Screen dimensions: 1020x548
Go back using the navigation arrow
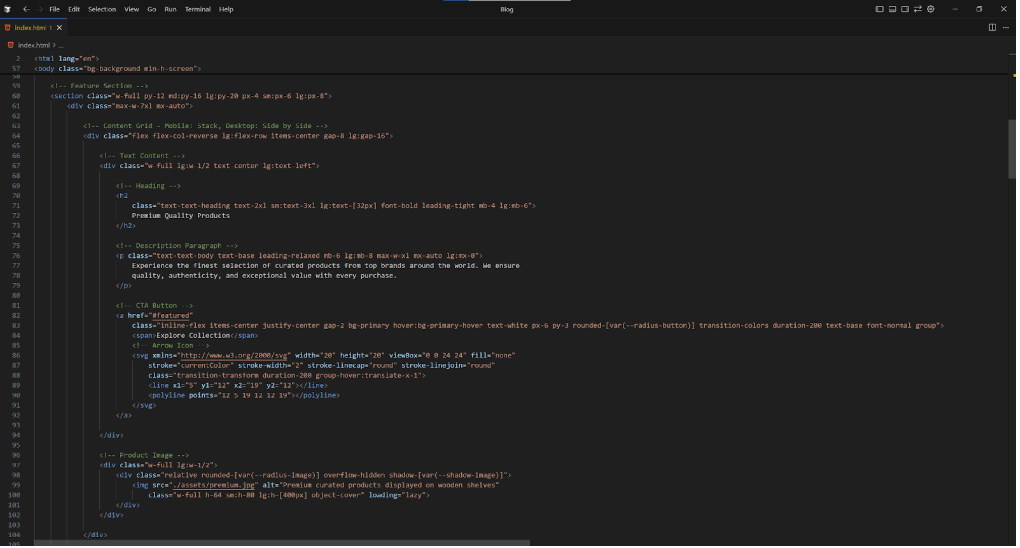click(26, 9)
